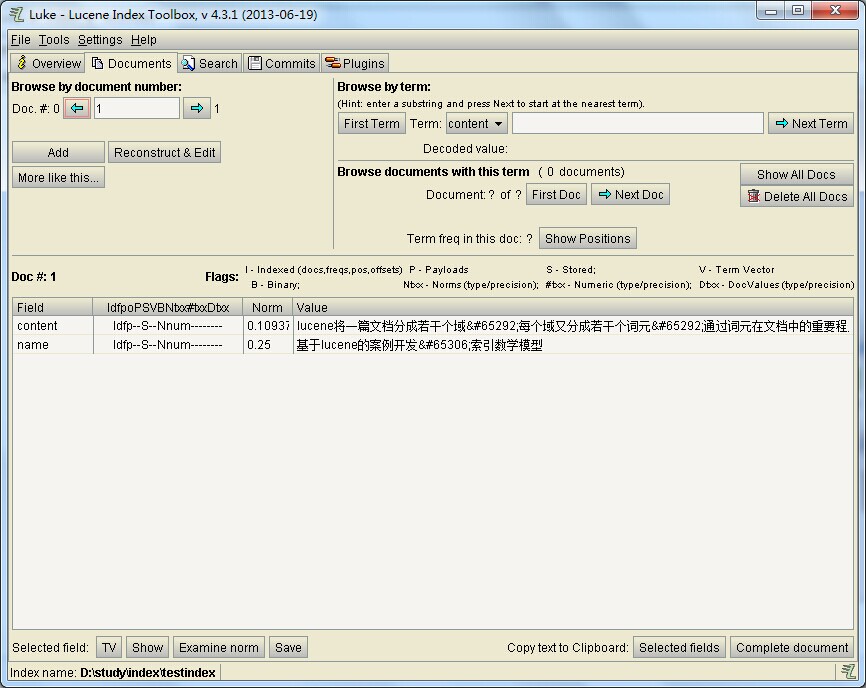The image size is (866, 688).
Task: Click the Show Positions button
Action: point(588,239)
